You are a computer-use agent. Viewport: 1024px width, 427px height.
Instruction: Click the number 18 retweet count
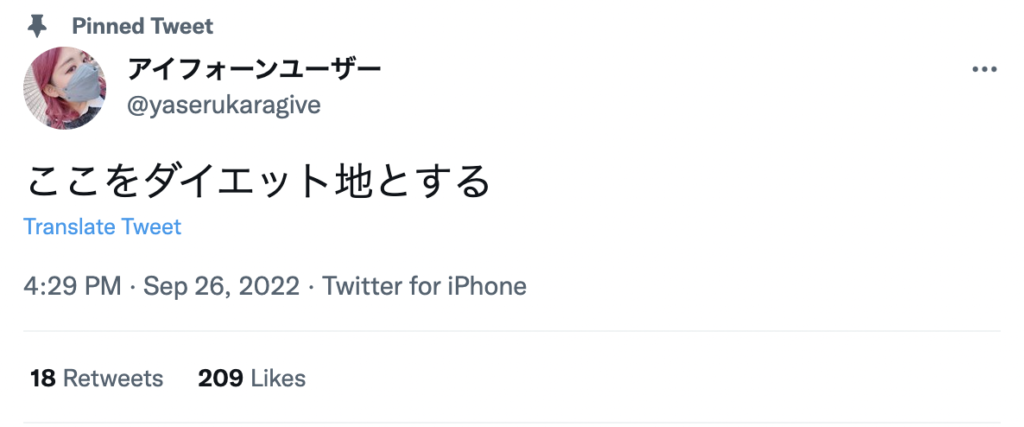pyautogui.click(x=42, y=379)
